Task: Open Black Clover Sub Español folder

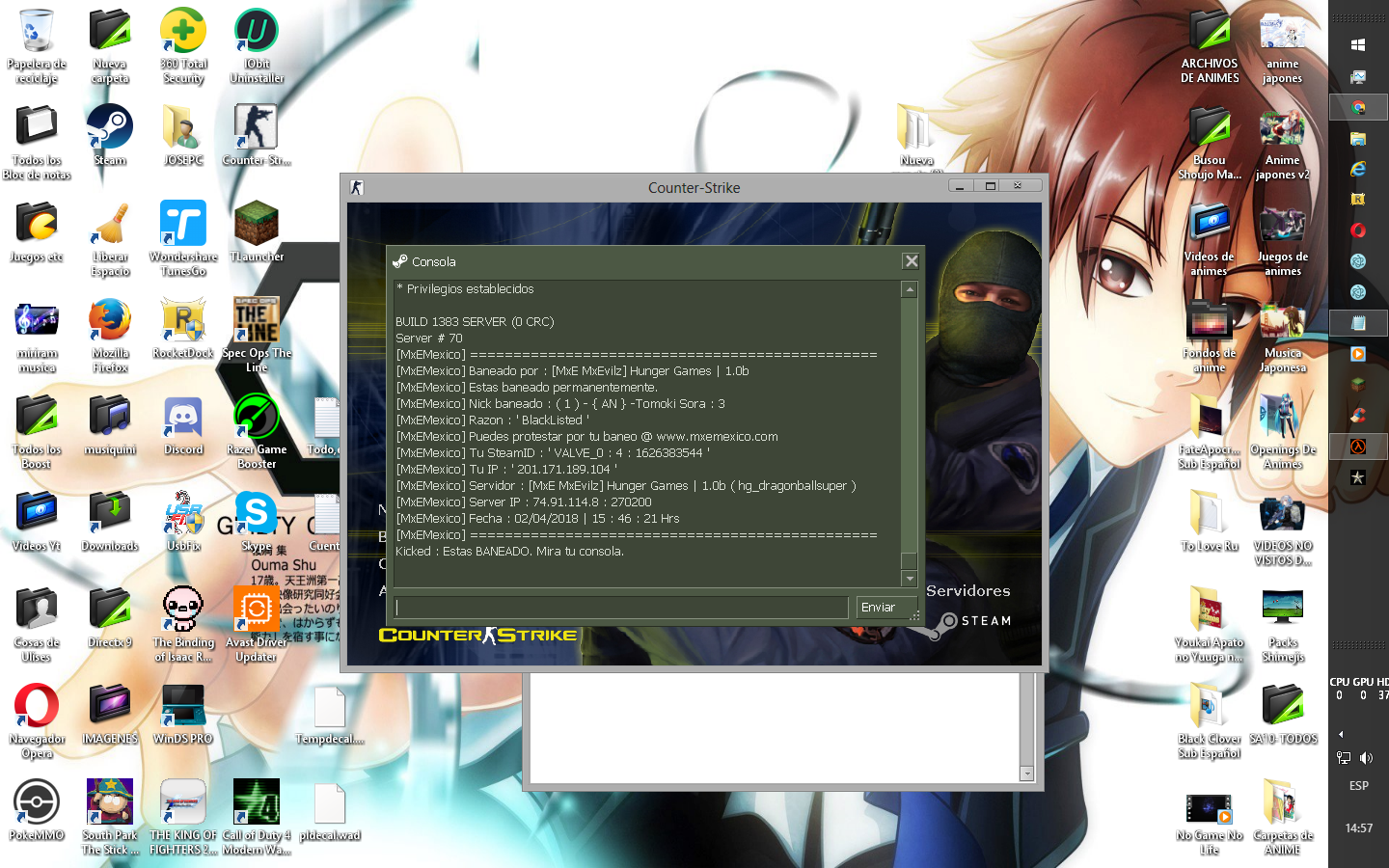Action: [x=1210, y=720]
